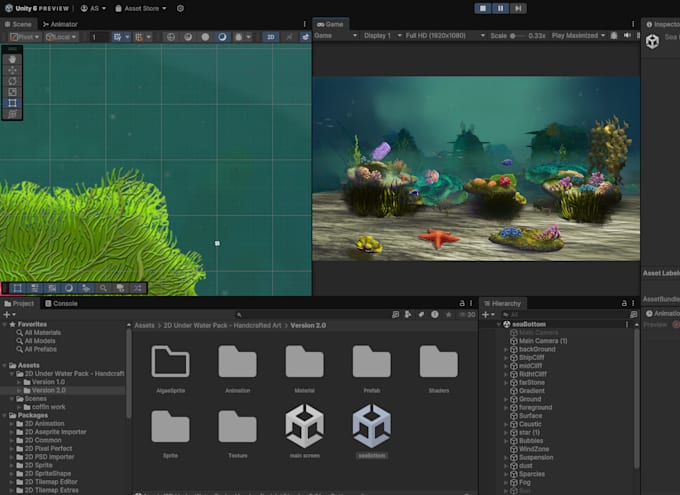Click the Assets breadcrumb link

coord(144,325)
